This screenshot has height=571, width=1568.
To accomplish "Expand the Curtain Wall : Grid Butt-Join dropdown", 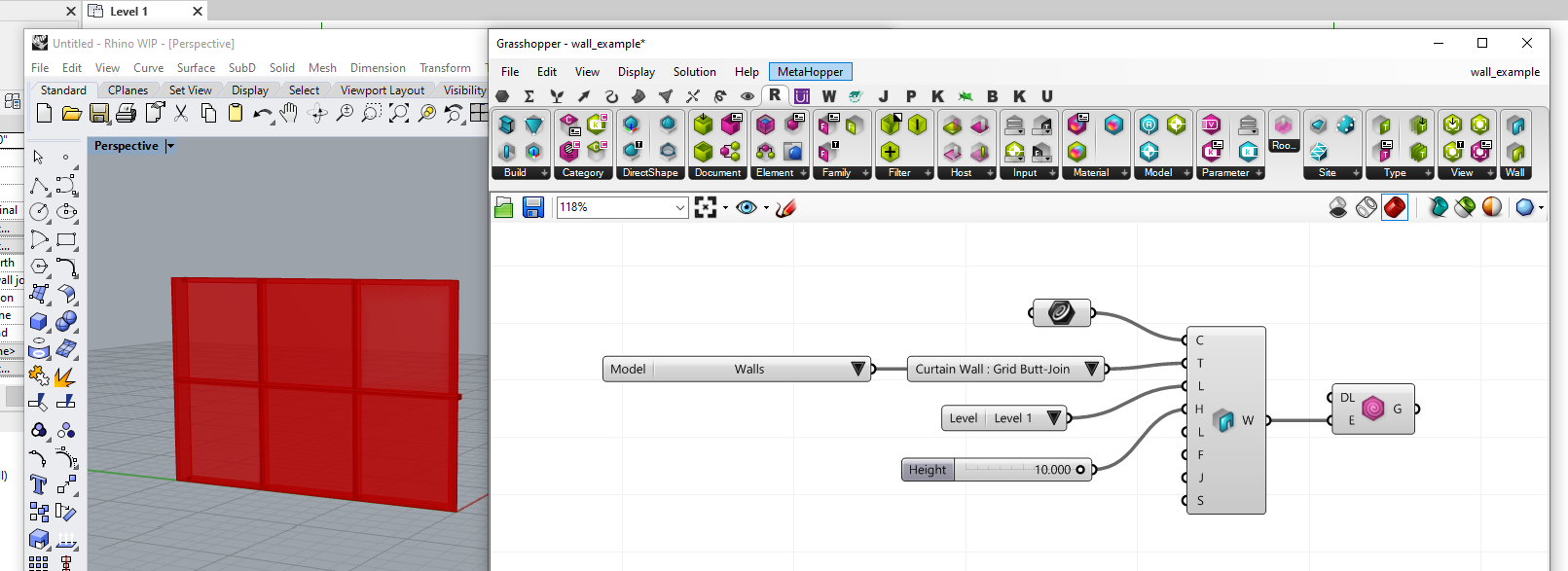I will pos(1091,369).
